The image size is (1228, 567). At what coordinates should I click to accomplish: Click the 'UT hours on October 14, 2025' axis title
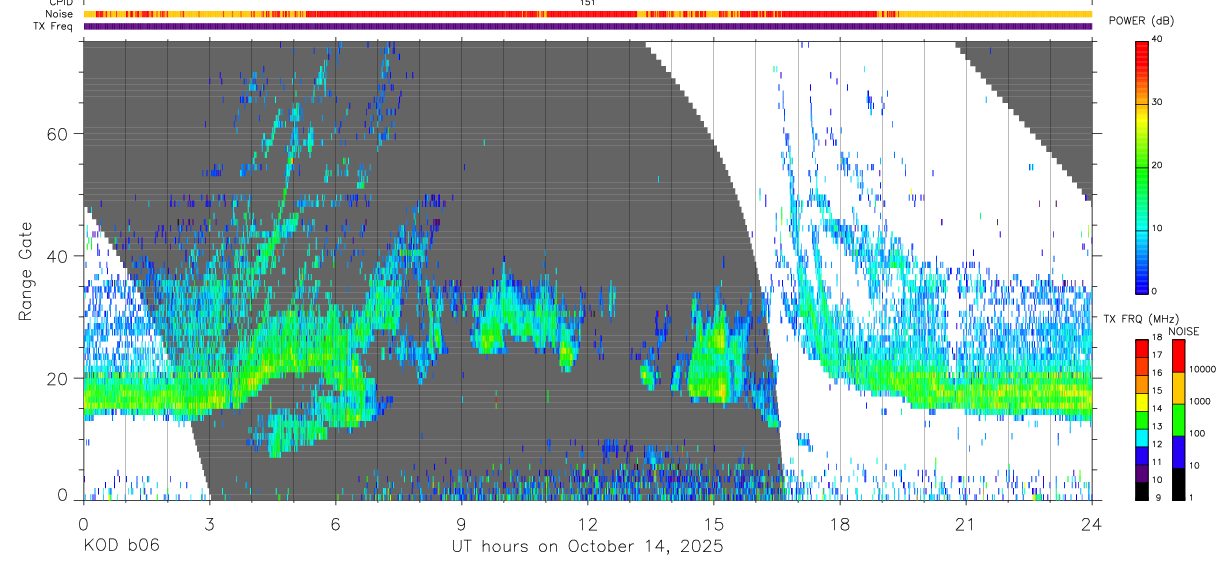[587, 546]
